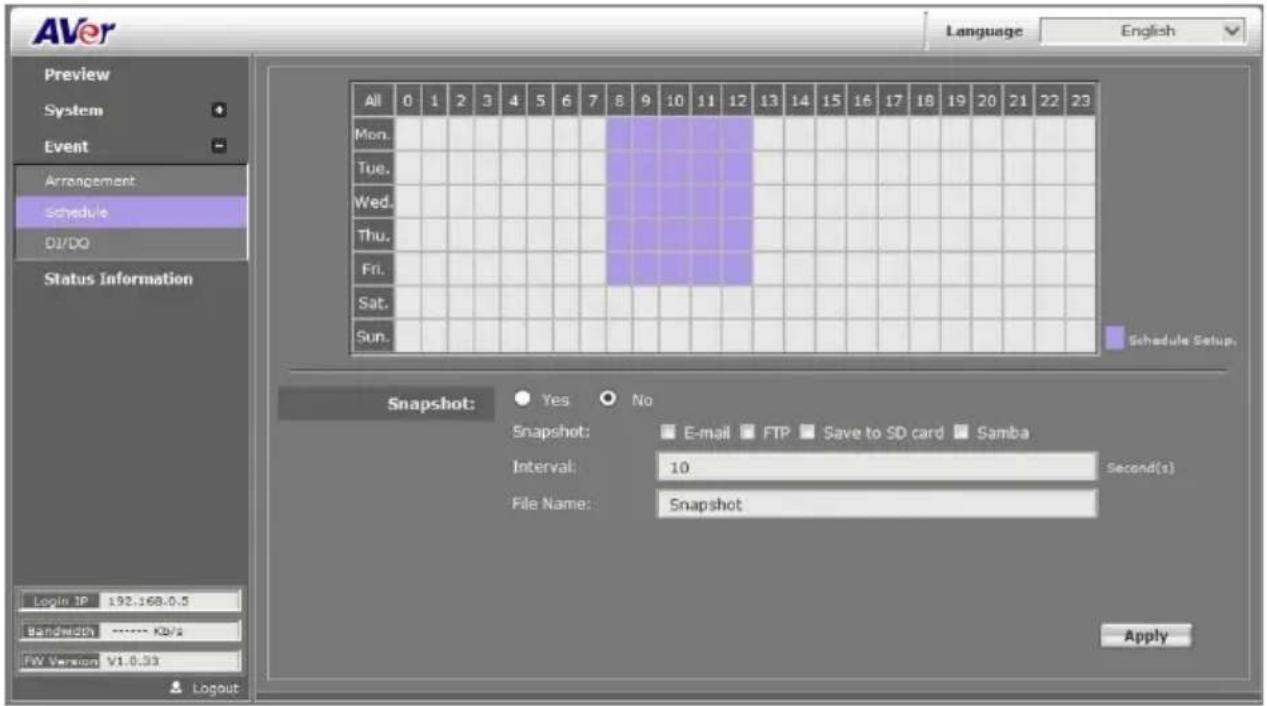1267x706 pixels.
Task: Select the Tue. row header
Action: pos(373,167)
